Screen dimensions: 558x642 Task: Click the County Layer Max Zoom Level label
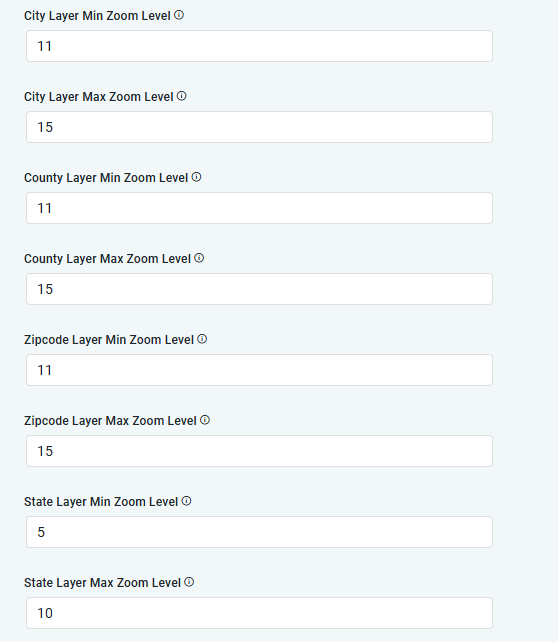click(107, 259)
